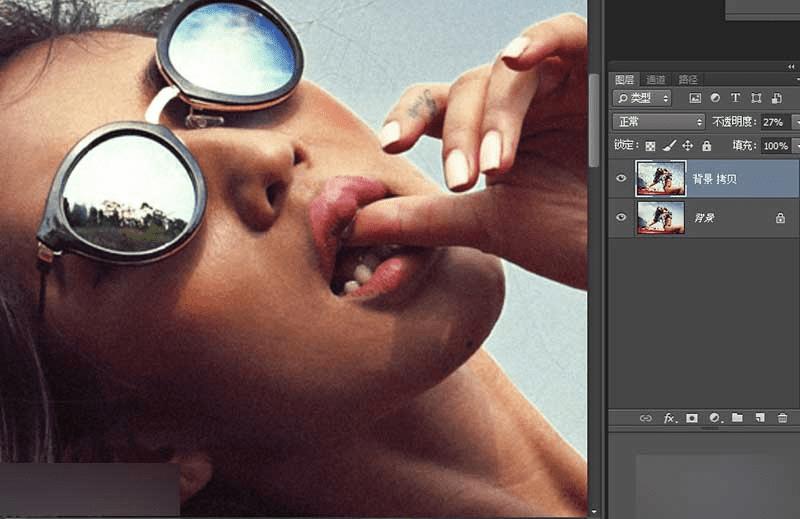The width and height of the screenshot is (800, 519).
Task: Click the 不透明度 label
Action: point(733,121)
